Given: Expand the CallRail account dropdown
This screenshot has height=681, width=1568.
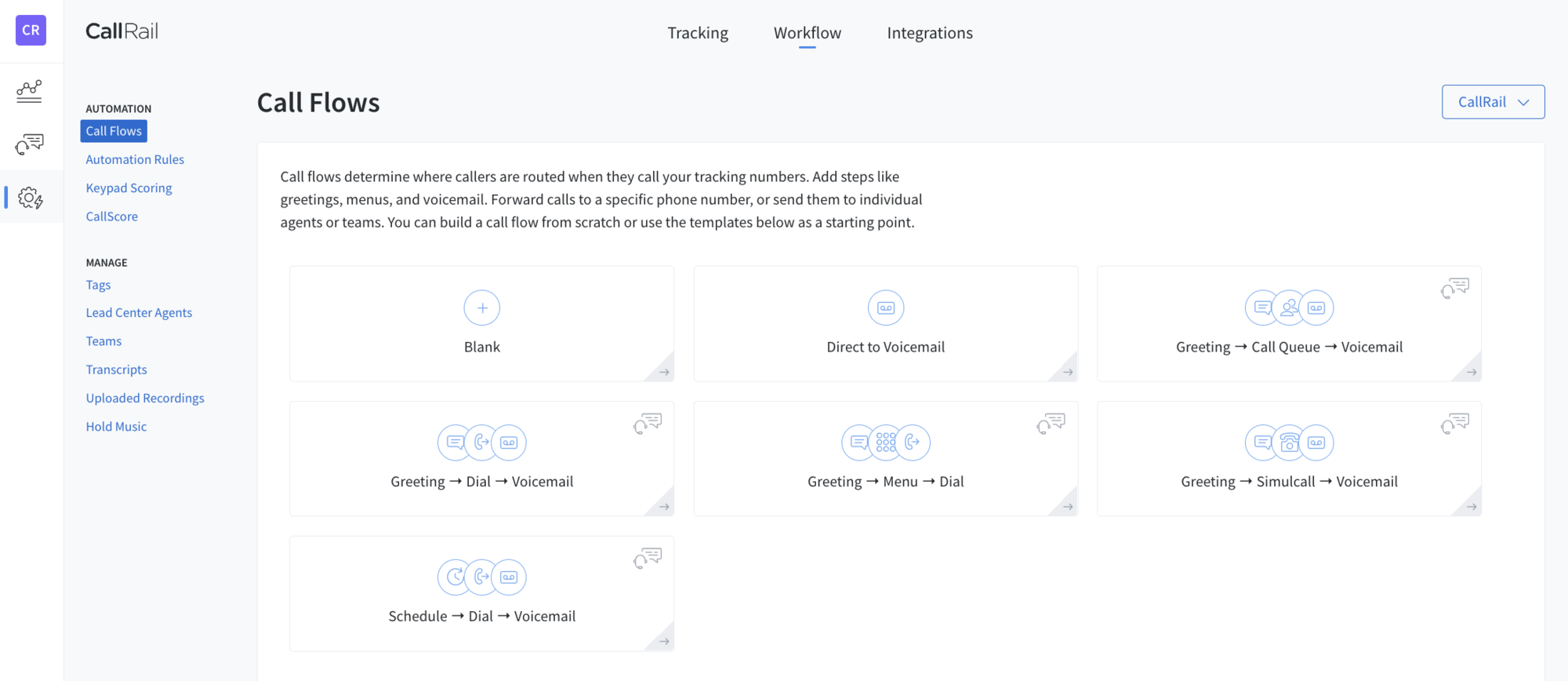Looking at the screenshot, I should coord(1493,102).
